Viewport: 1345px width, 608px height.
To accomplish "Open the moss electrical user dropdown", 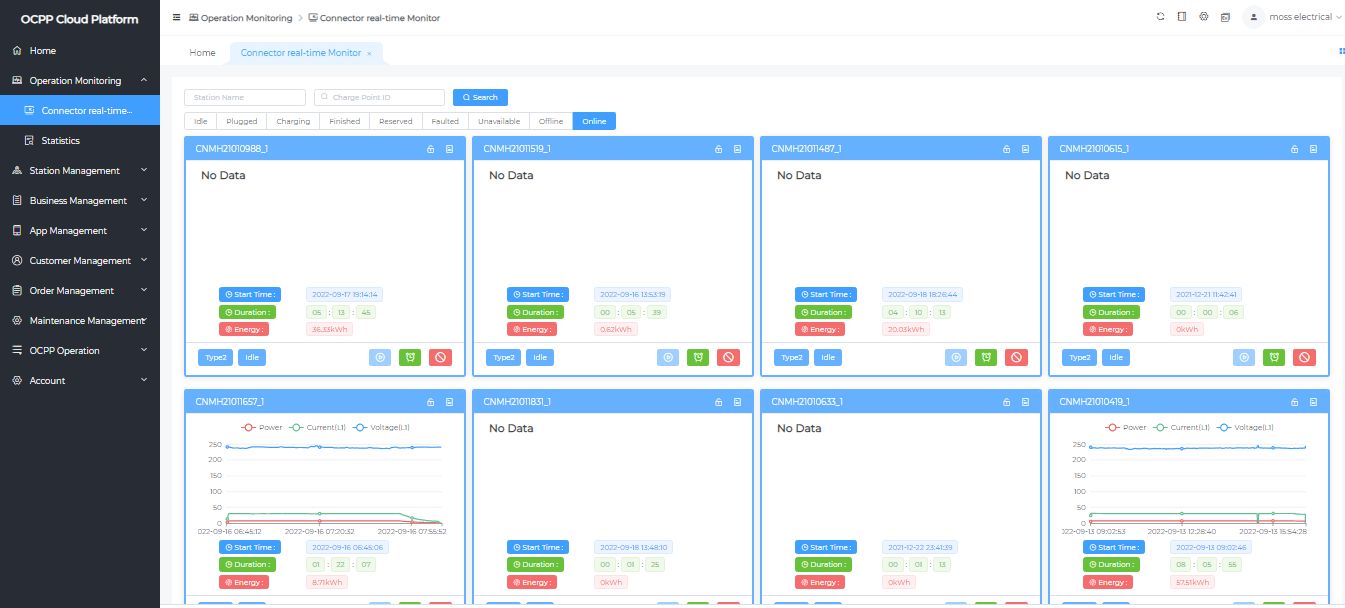I will click(x=1305, y=17).
